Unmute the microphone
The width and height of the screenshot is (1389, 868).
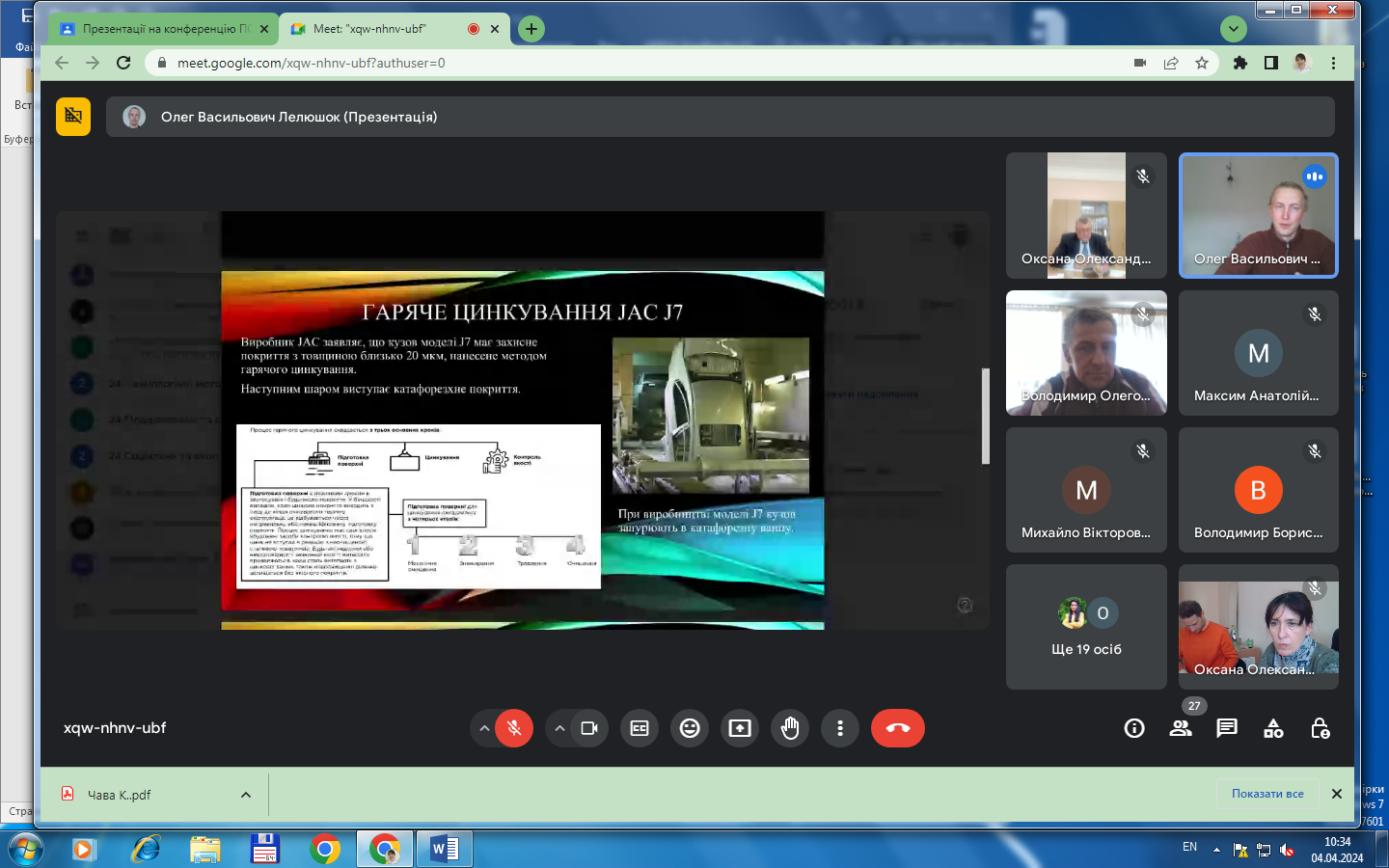514,728
